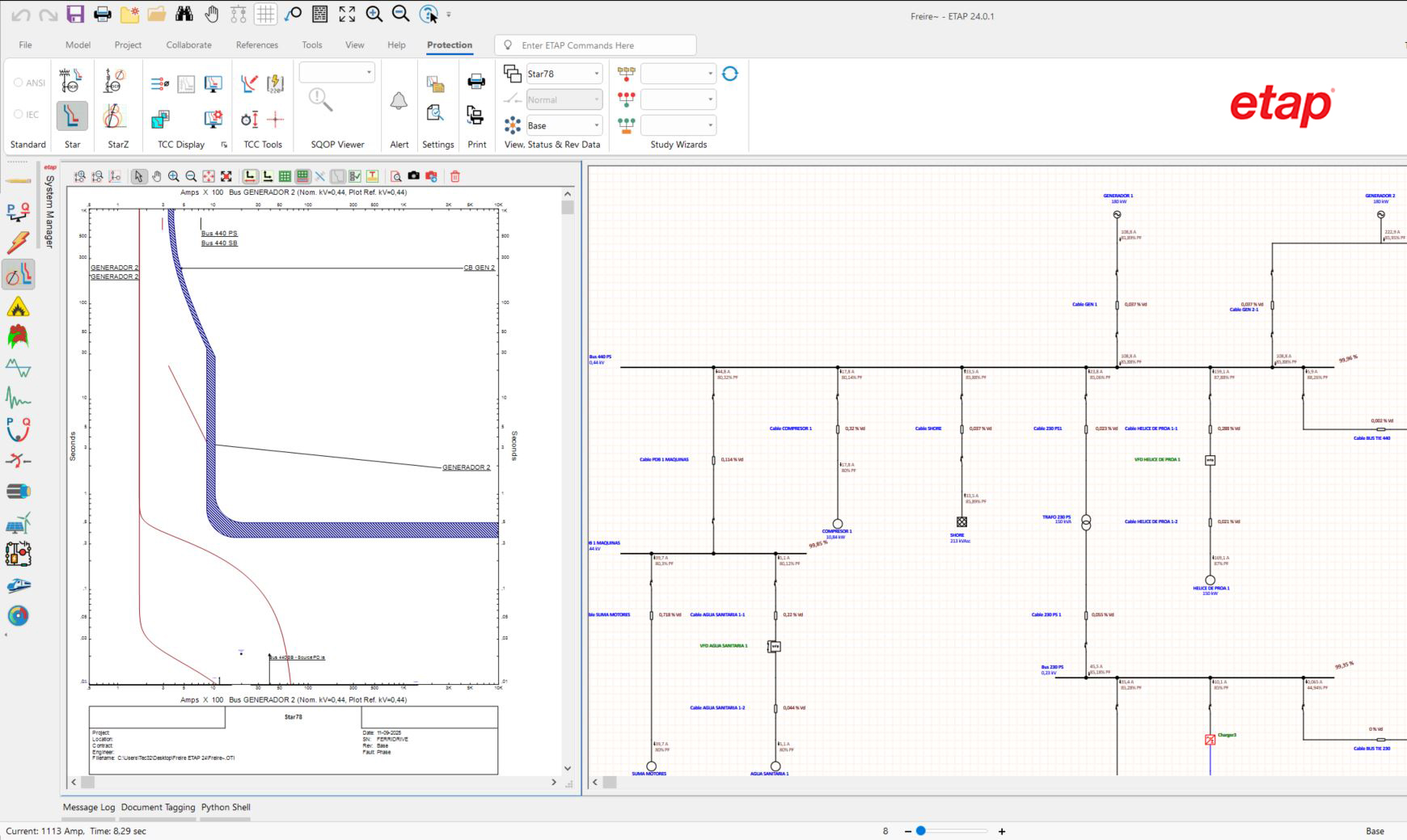Image resolution: width=1407 pixels, height=840 pixels.
Task: Toggle the grid display icon in the top toolbar
Action: (x=265, y=14)
